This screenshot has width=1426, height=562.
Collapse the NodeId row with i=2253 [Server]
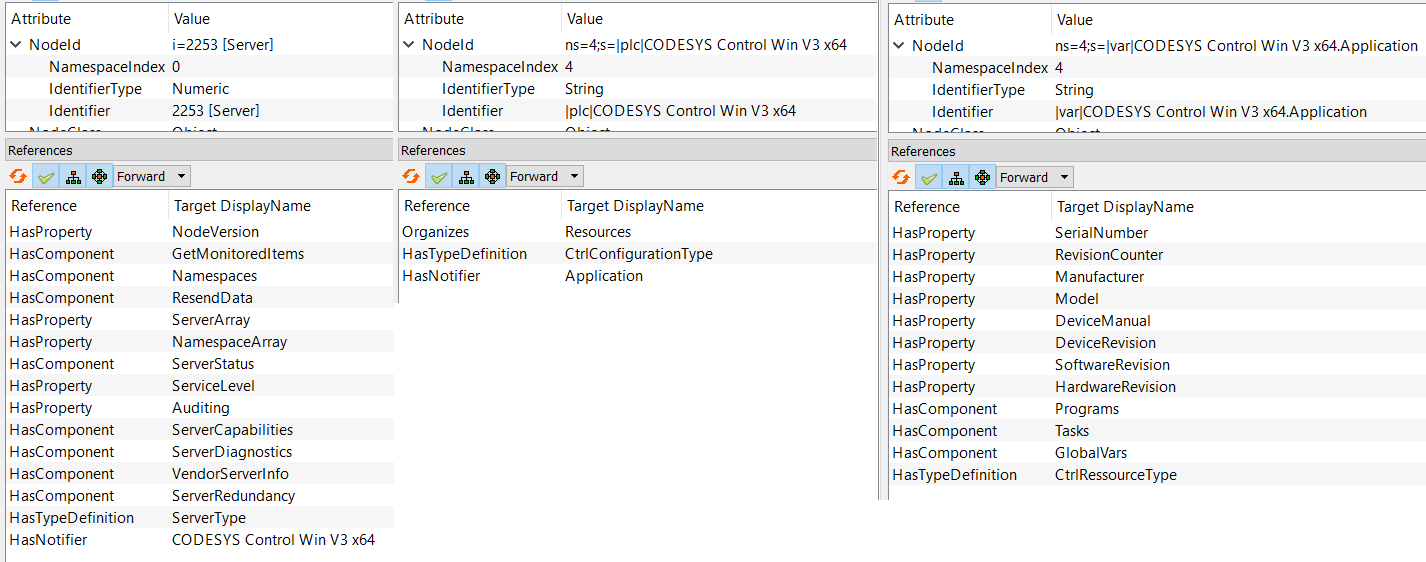(16, 45)
